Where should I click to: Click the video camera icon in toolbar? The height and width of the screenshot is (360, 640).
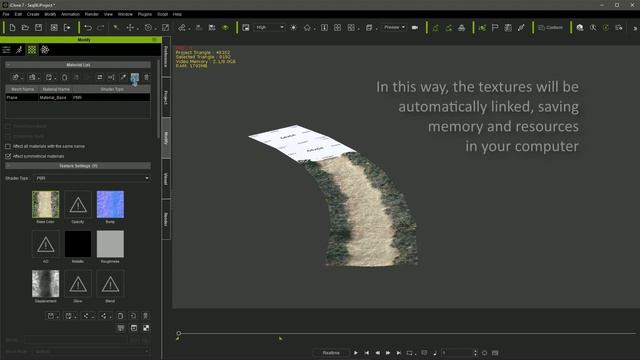(415, 27)
